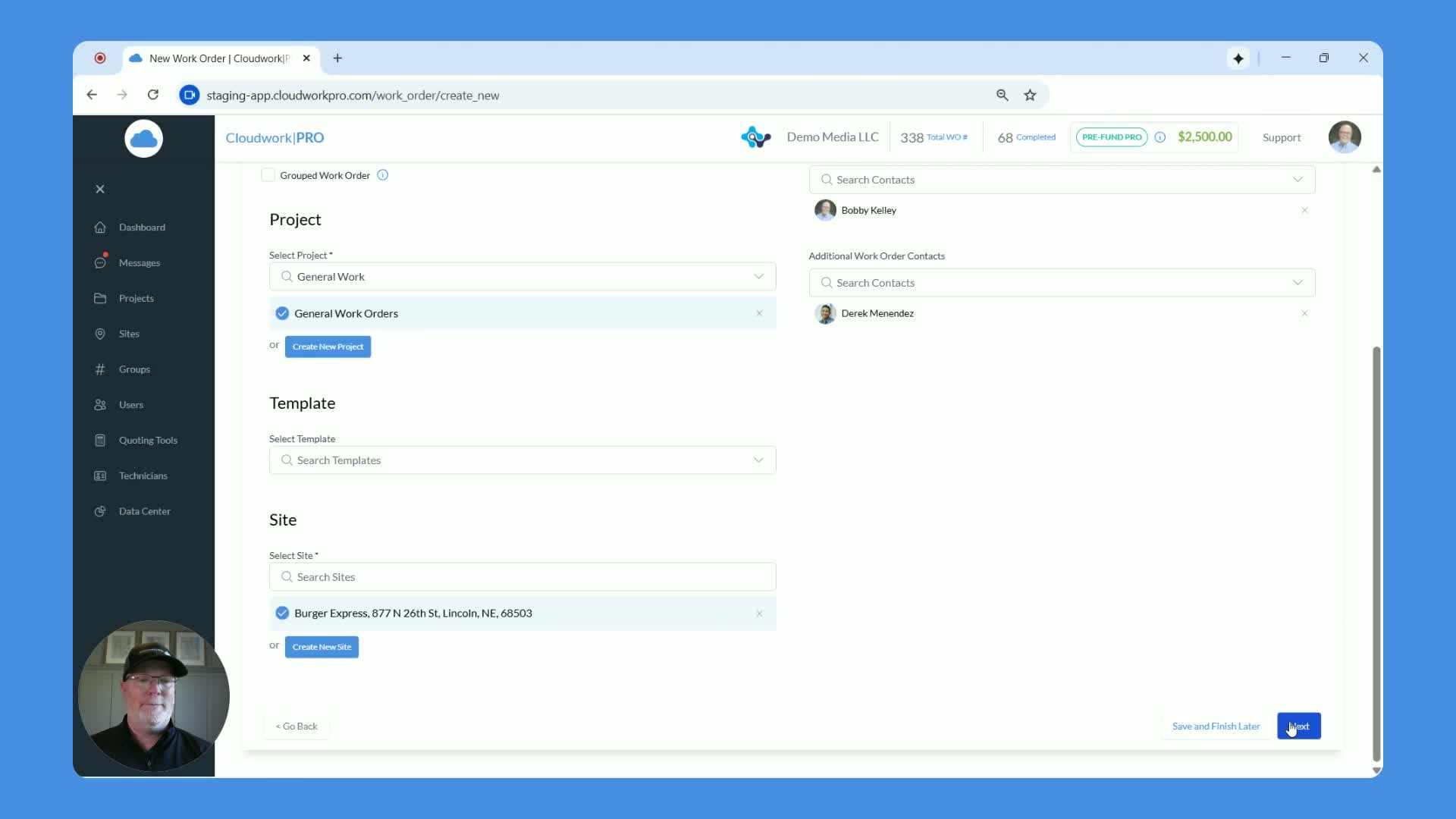
Task: Open a new browser tab
Action: point(337,58)
